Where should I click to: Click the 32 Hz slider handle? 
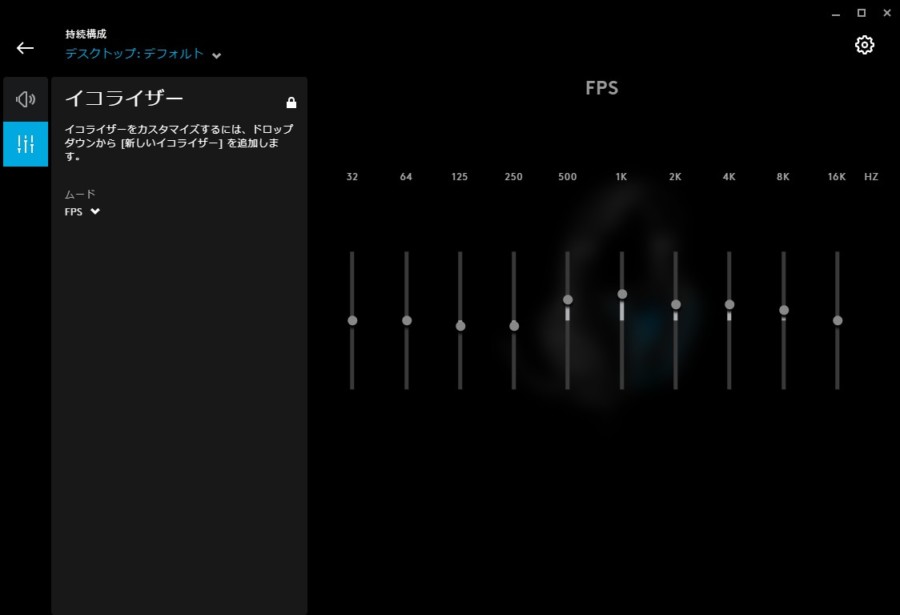(x=352, y=320)
